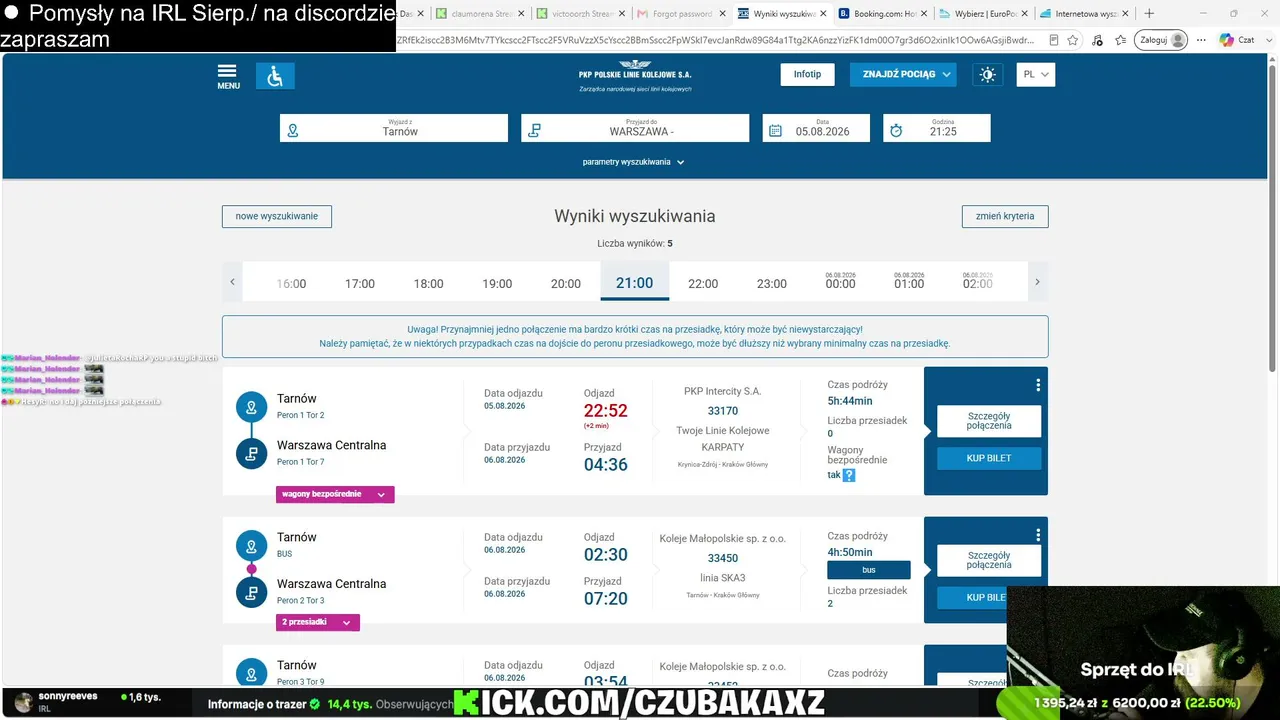
Task: Select the 20:00 hour tab
Action: 566,283
